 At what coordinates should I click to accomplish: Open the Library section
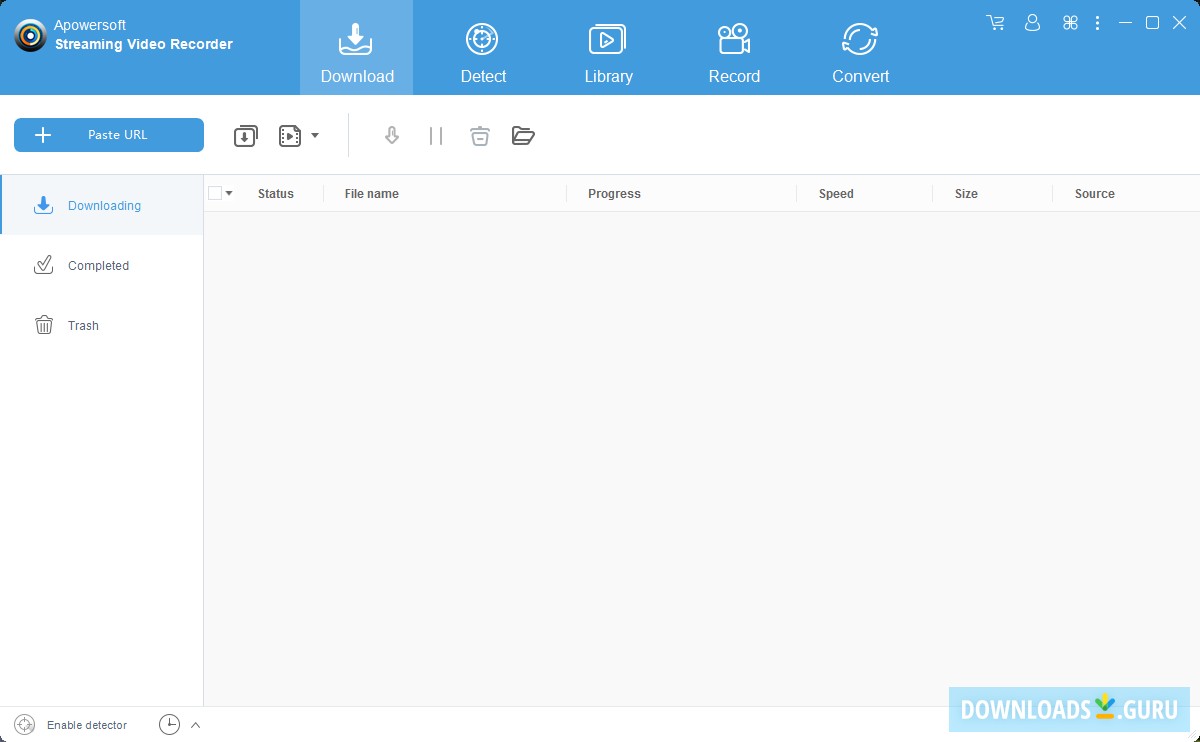pyautogui.click(x=608, y=47)
